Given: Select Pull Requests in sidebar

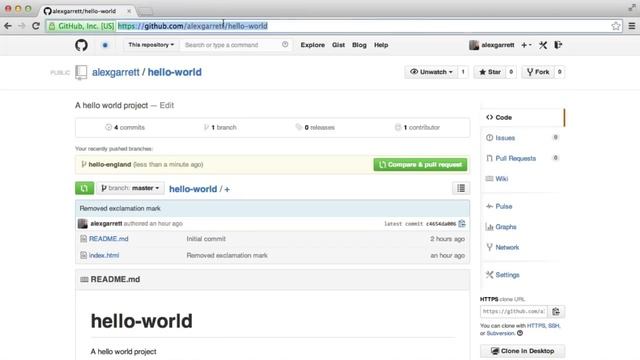Looking at the screenshot, I should (516, 158).
